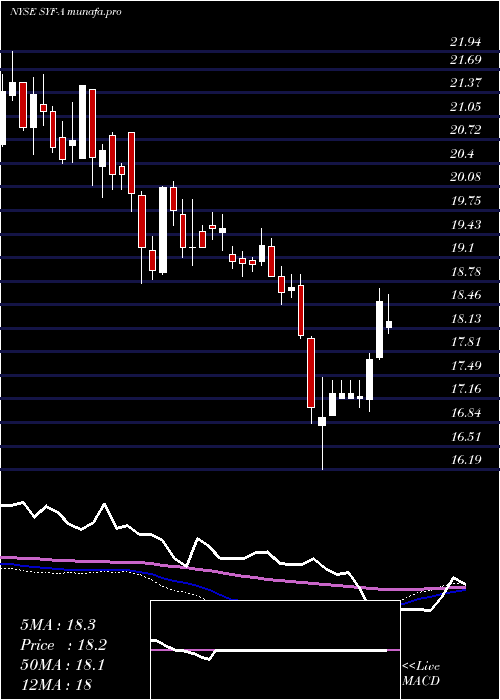The image size is (500, 700).
Task: Click the '50MA : 18.1' readout
Action: pyautogui.click(x=62, y=665)
